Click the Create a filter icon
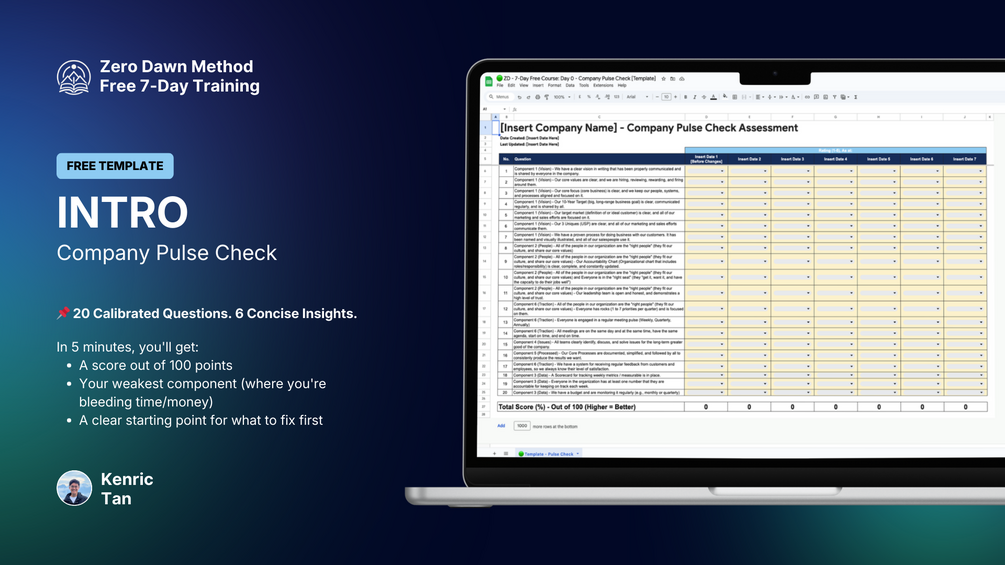The image size is (1005, 565). click(x=835, y=97)
